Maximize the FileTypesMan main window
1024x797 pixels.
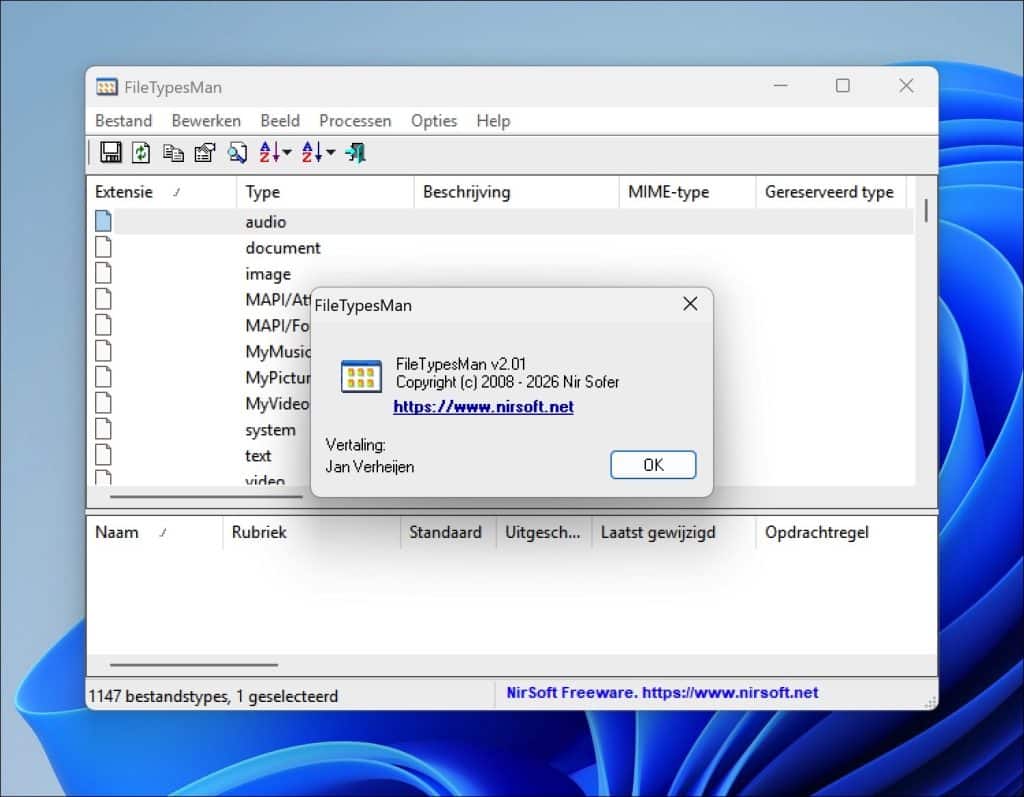click(x=842, y=86)
